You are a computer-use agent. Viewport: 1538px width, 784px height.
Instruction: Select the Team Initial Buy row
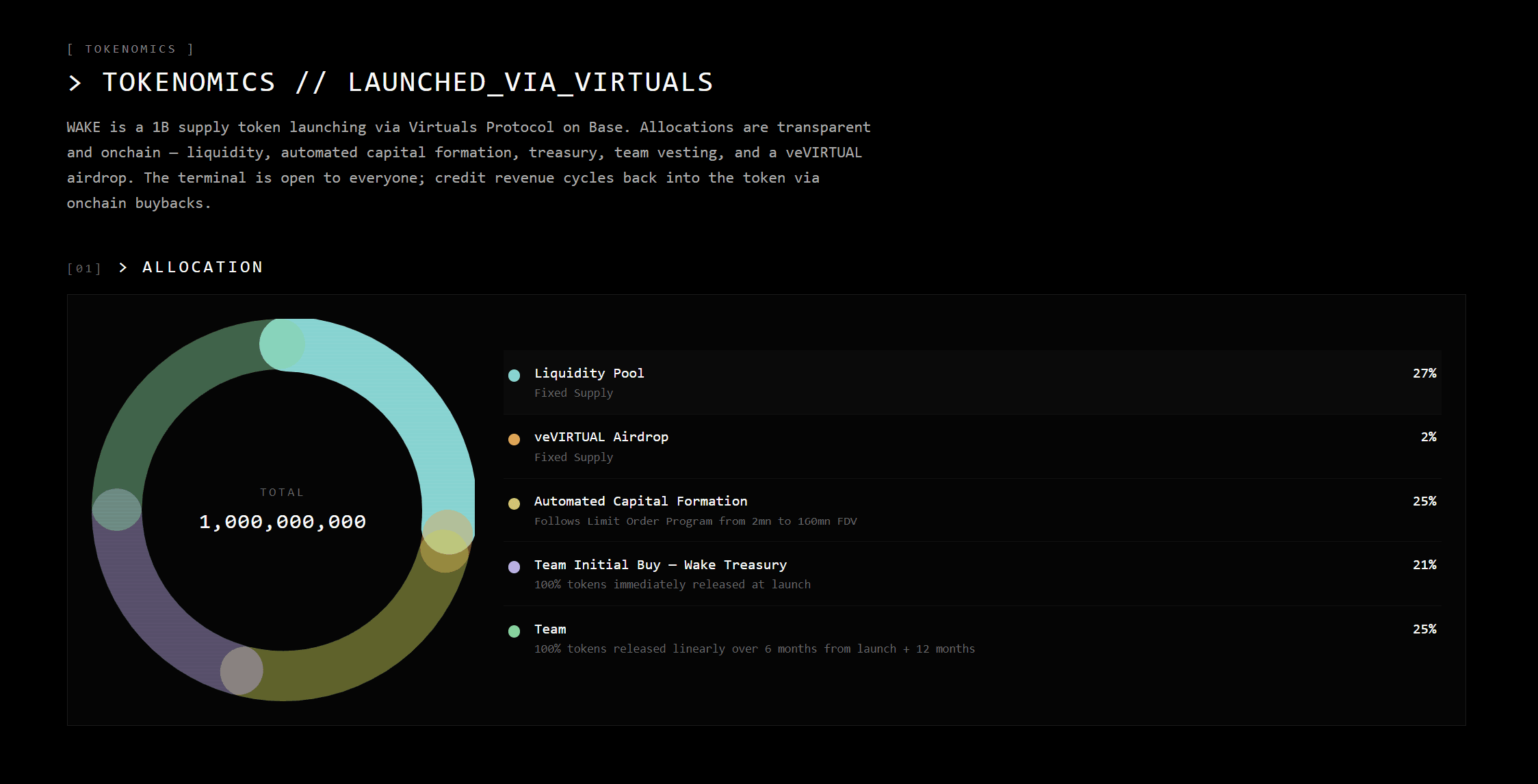coord(972,574)
